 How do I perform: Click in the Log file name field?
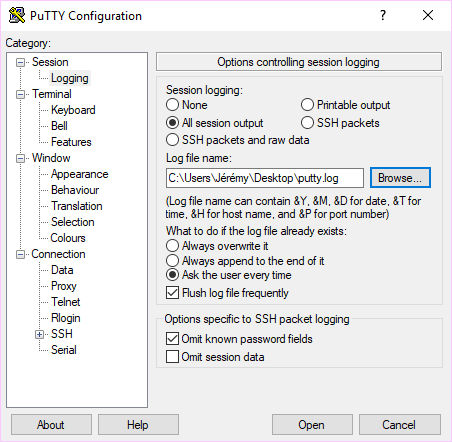point(265,178)
